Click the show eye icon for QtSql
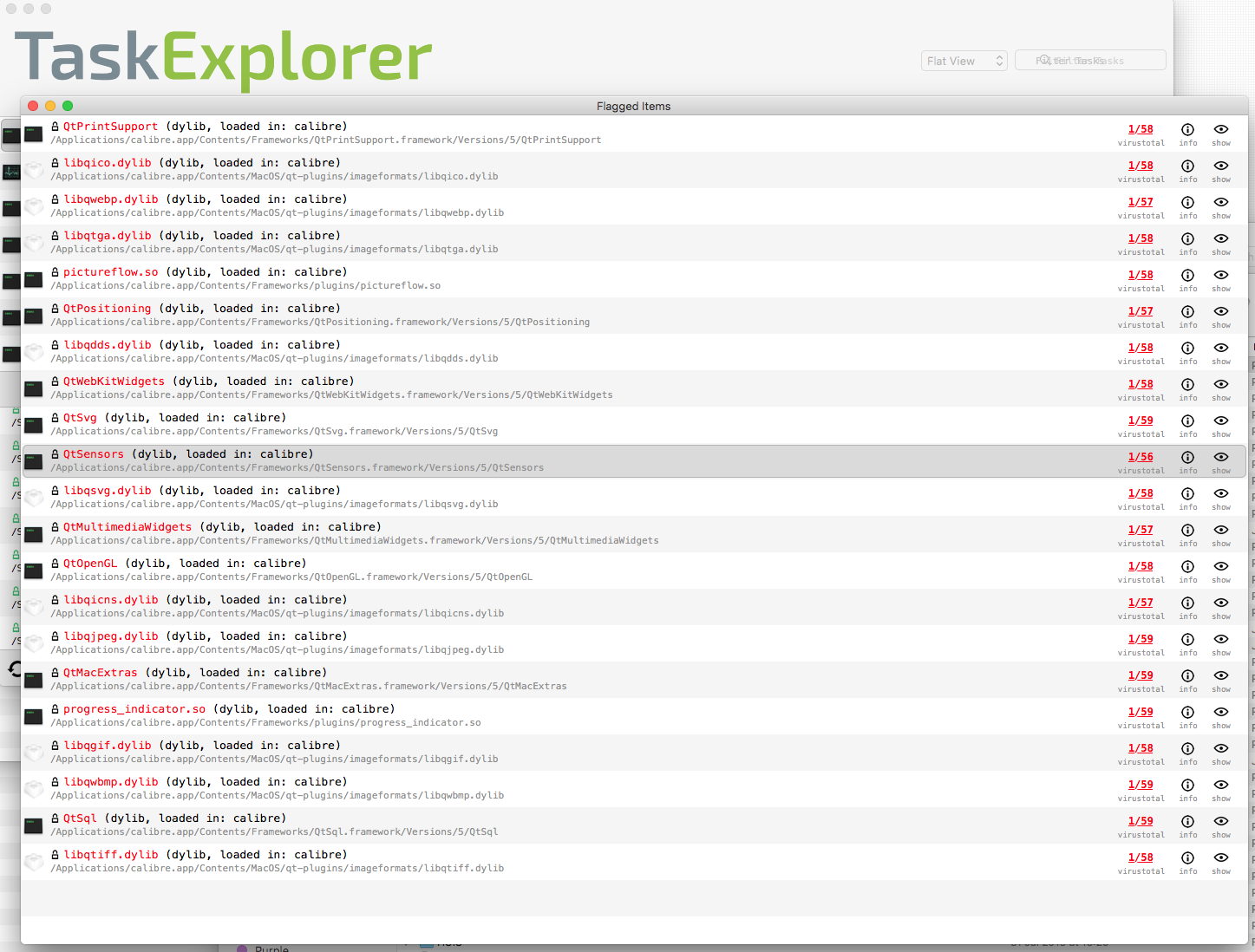 1221,821
